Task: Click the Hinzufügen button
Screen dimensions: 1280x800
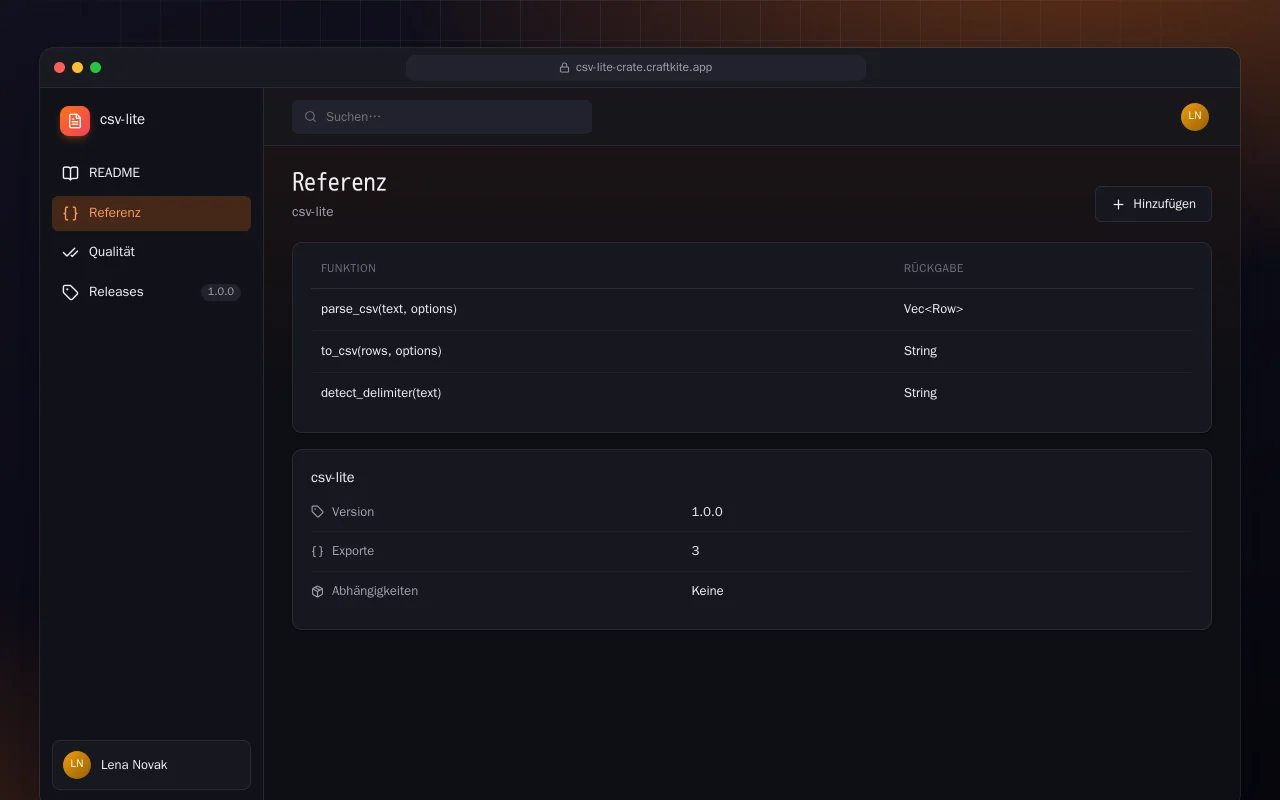Action: click(x=1153, y=204)
